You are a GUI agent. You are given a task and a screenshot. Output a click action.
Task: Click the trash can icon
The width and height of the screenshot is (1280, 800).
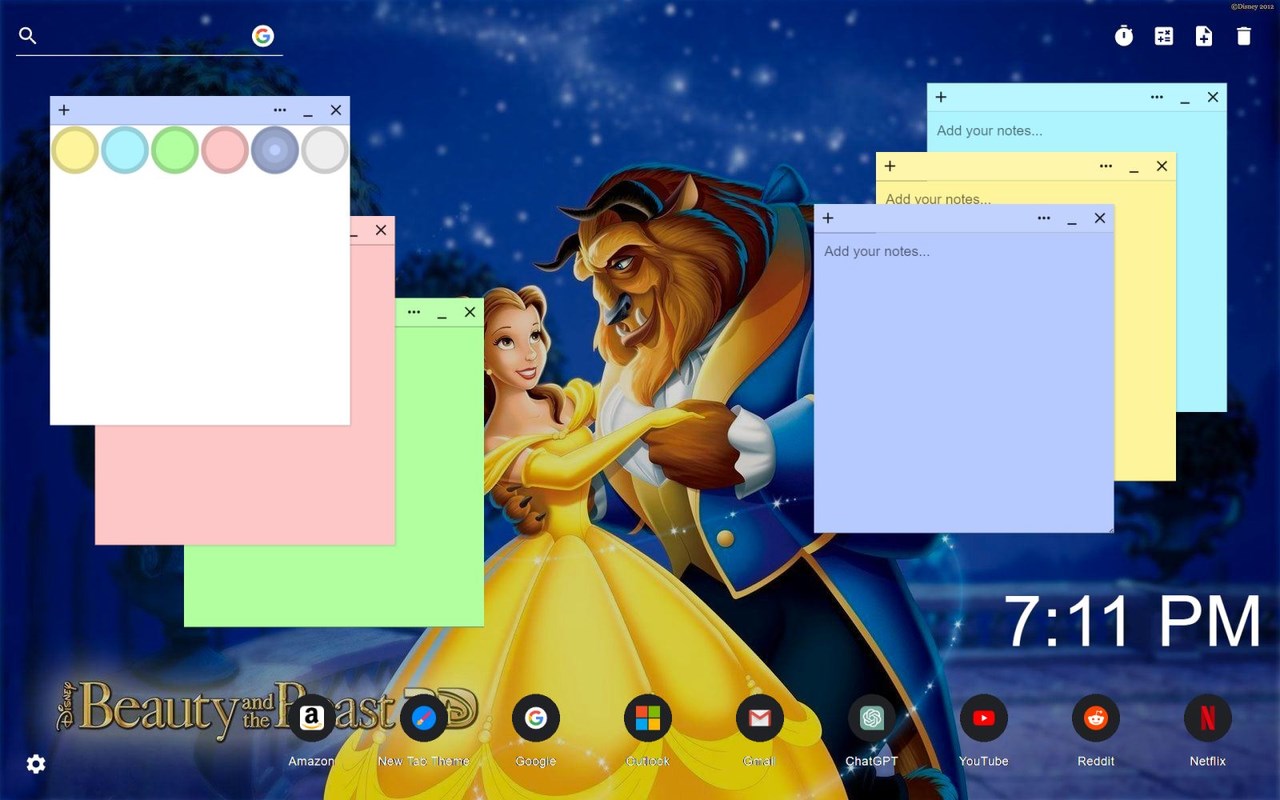coord(1244,36)
